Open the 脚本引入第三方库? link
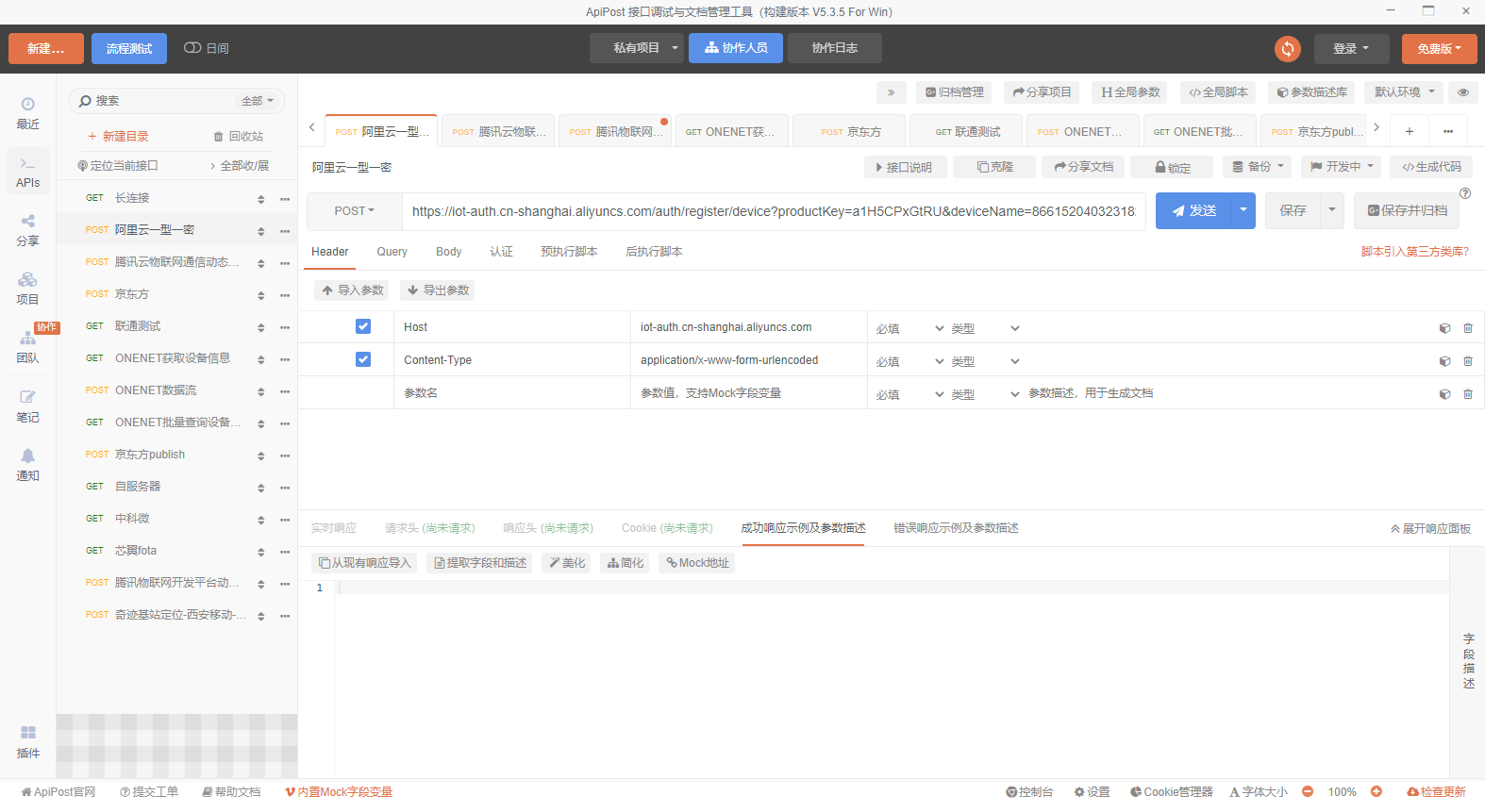 pyautogui.click(x=1414, y=252)
